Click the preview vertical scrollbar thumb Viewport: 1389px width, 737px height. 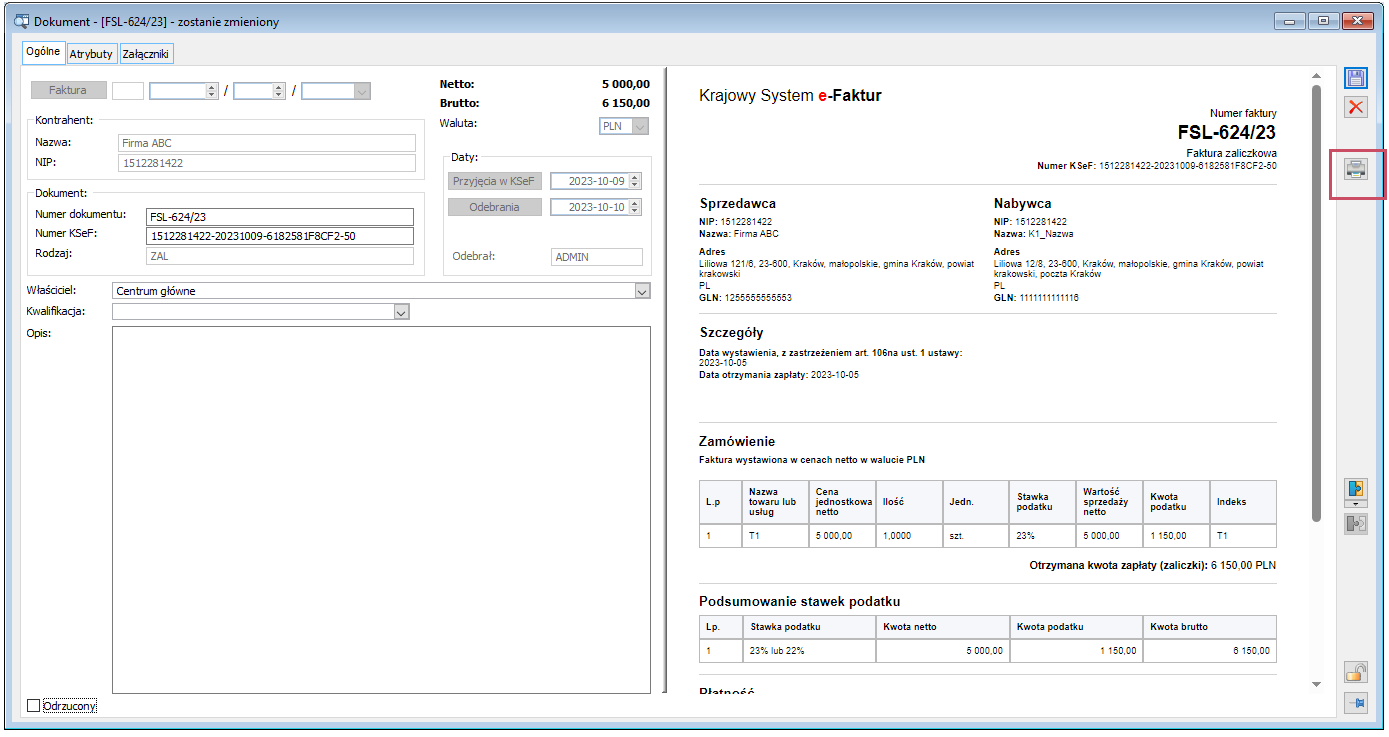tap(1316, 302)
